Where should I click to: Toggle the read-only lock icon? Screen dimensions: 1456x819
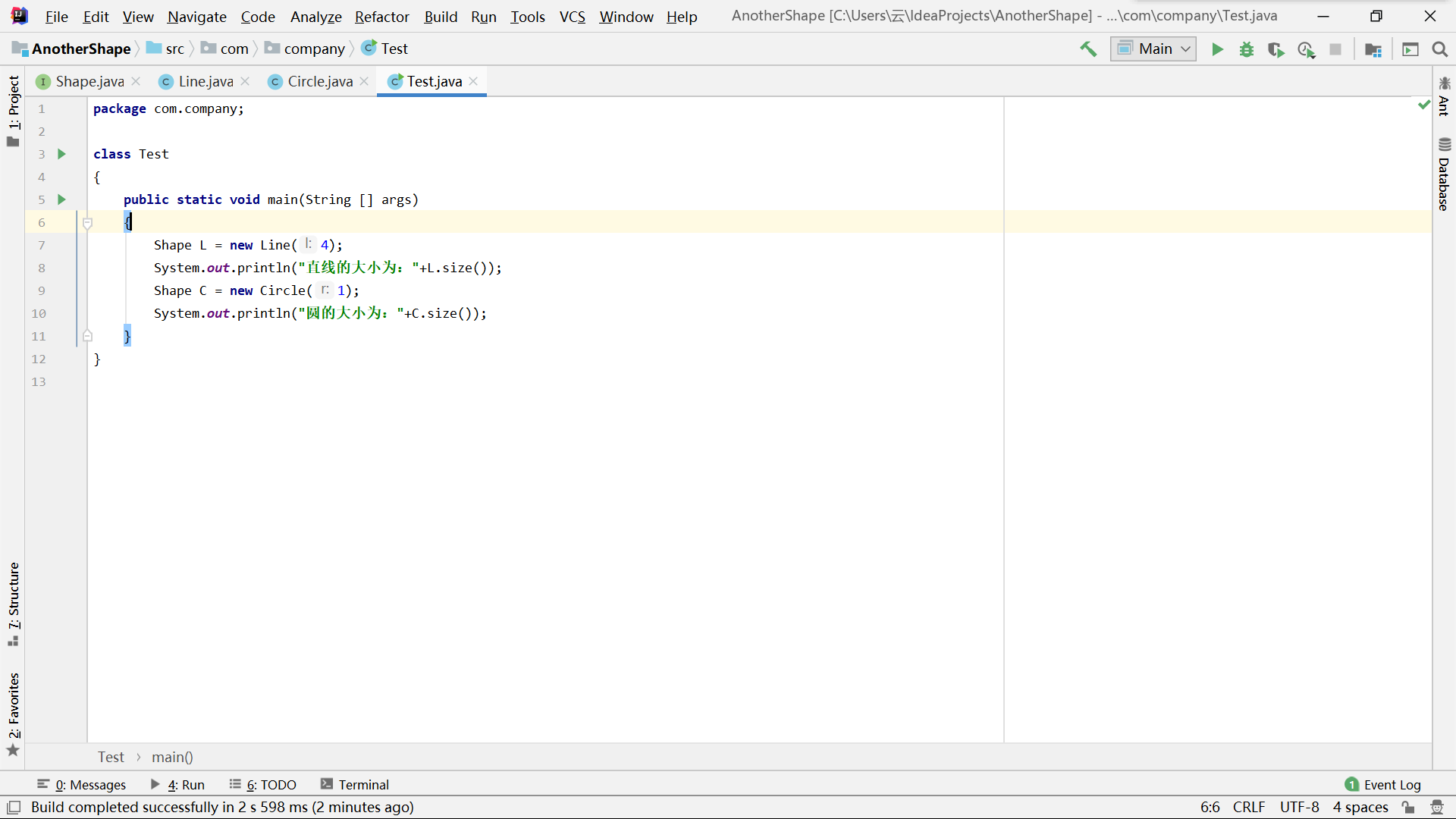point(1408,808)
